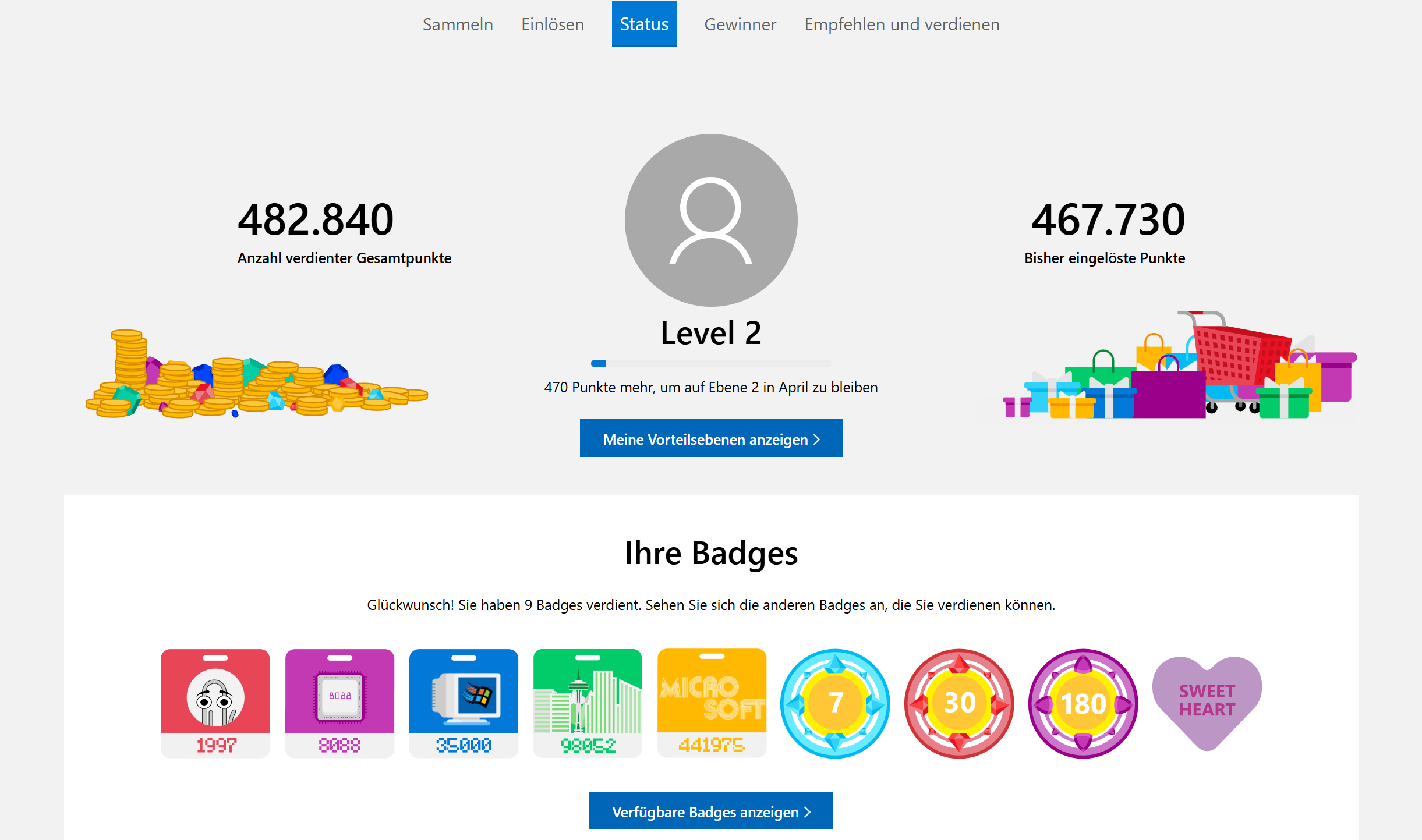Click the green 98052 skyline badge
Screen dimensions: 1422x840
pos(588,703)
